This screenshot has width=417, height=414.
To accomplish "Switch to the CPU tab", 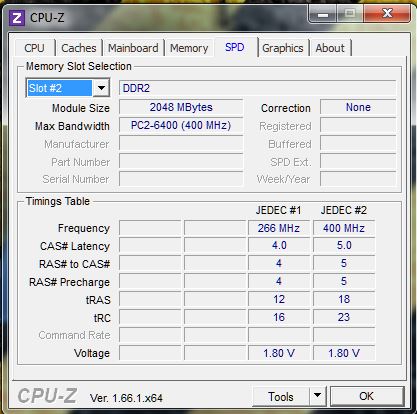I will 34,48.
